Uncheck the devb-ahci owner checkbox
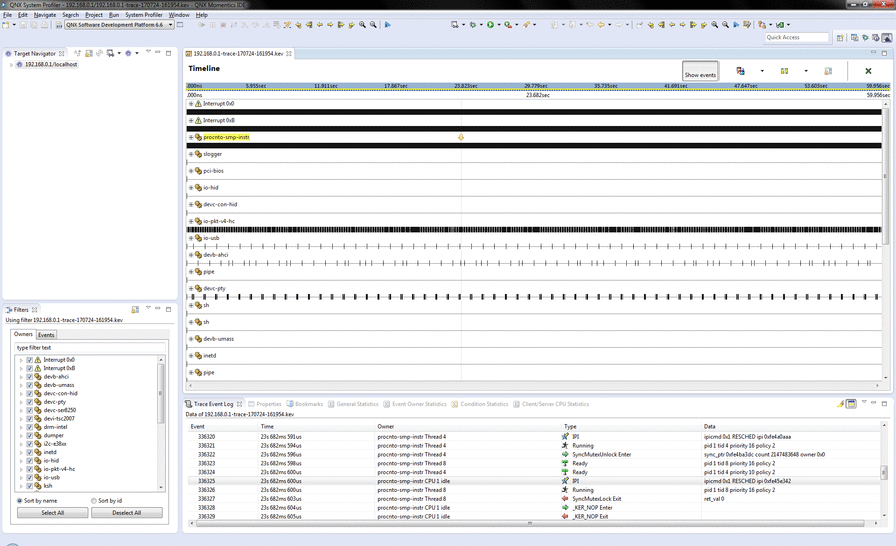This screenshot has width=896, height=546. [x=30, y=376]
